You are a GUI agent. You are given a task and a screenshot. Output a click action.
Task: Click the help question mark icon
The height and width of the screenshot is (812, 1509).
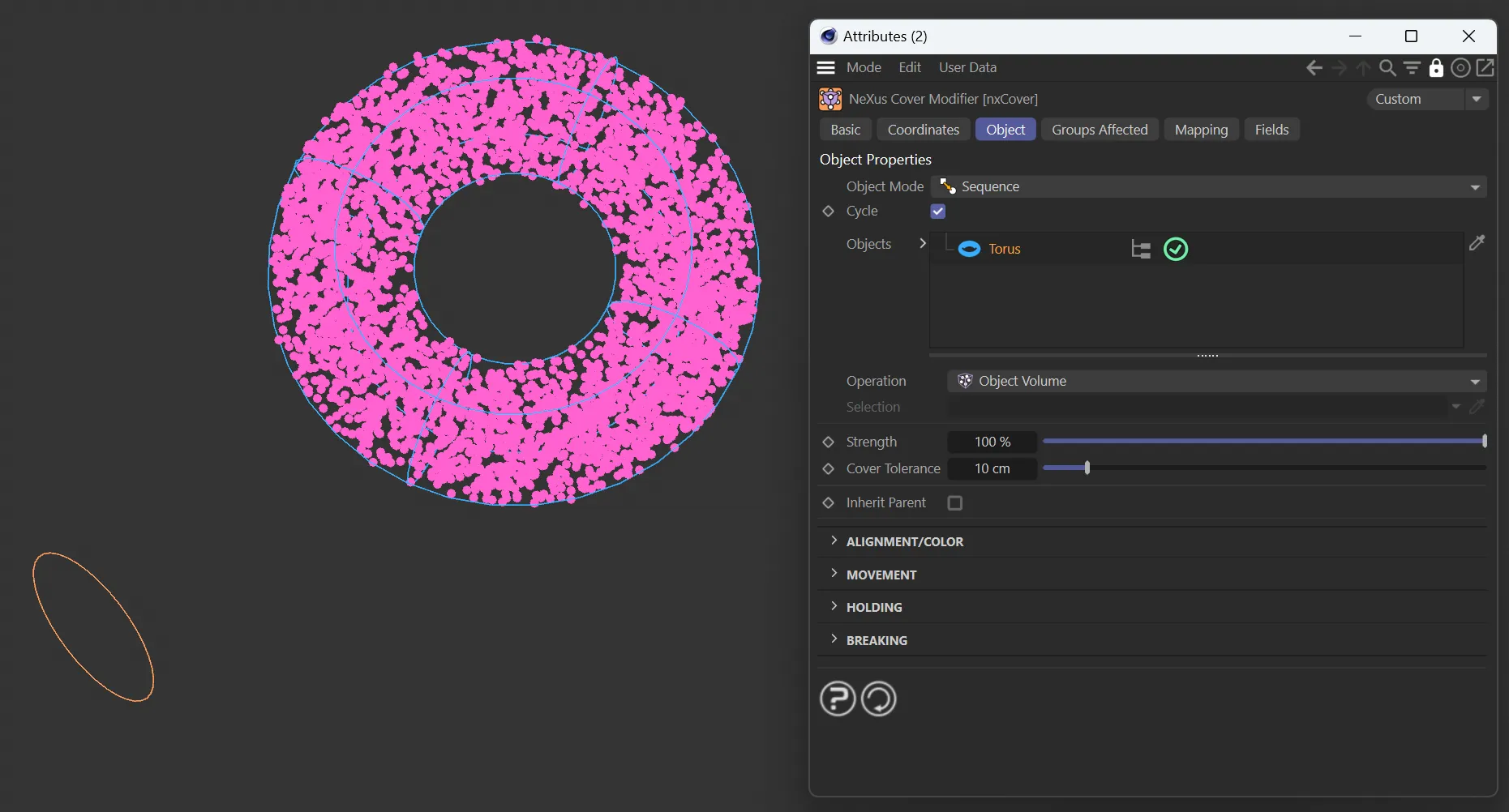click(838, 699)
